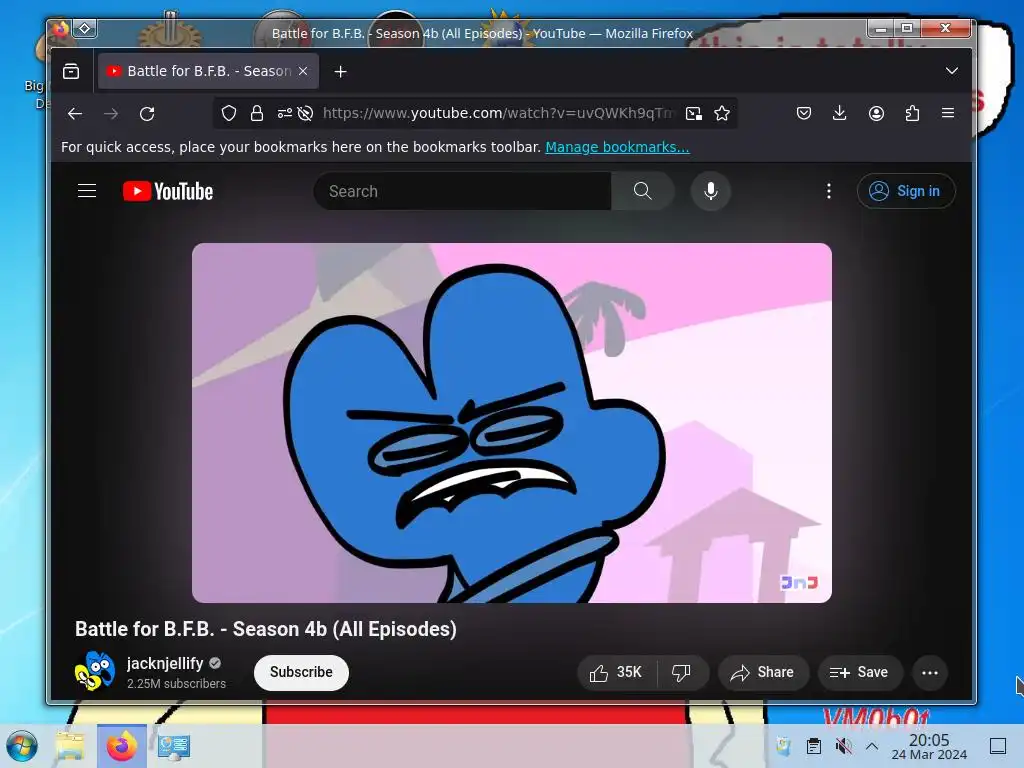Start search with voice microphone
Image resolution: width=1024 pixels, height=768 pixels.
click(x=711, y=191)
